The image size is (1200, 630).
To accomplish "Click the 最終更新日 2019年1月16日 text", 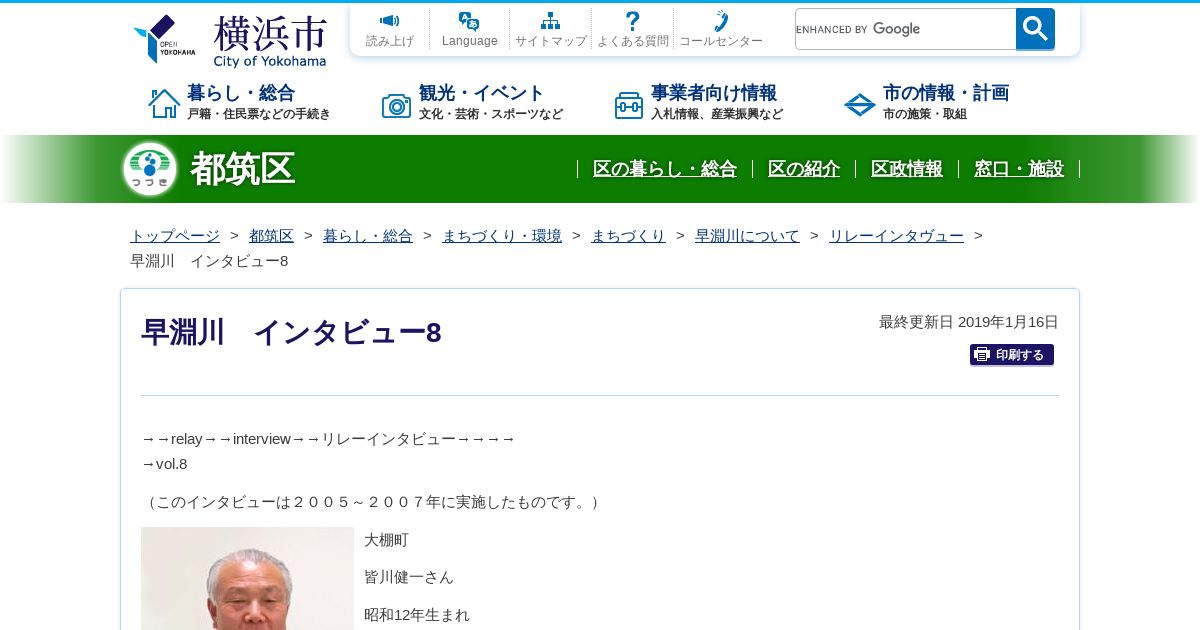I will click(968, 322).
